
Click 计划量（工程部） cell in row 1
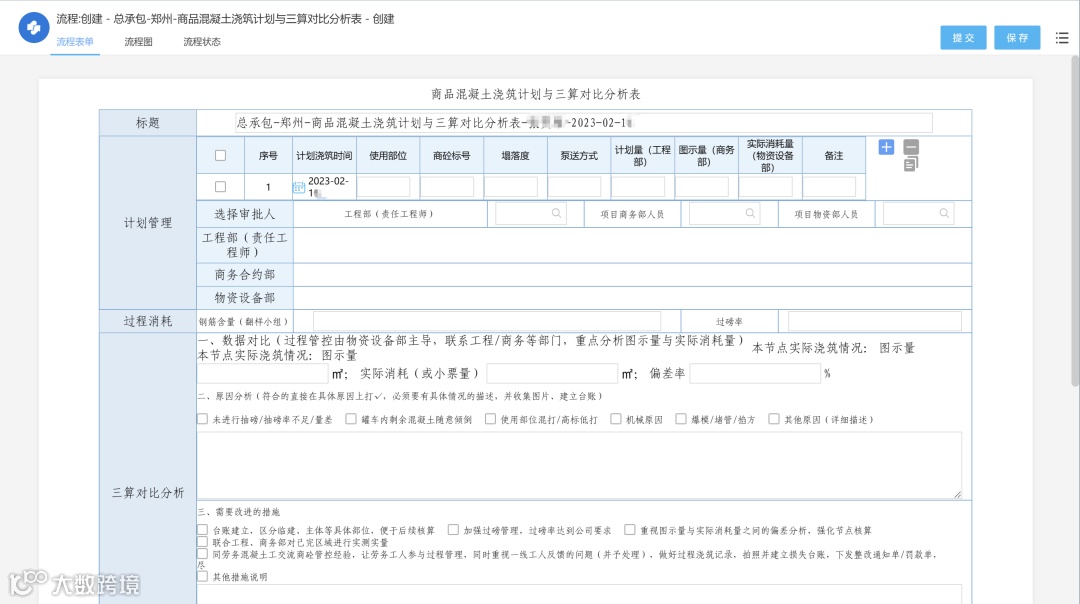pyautogui.click(x=638, y=187)
